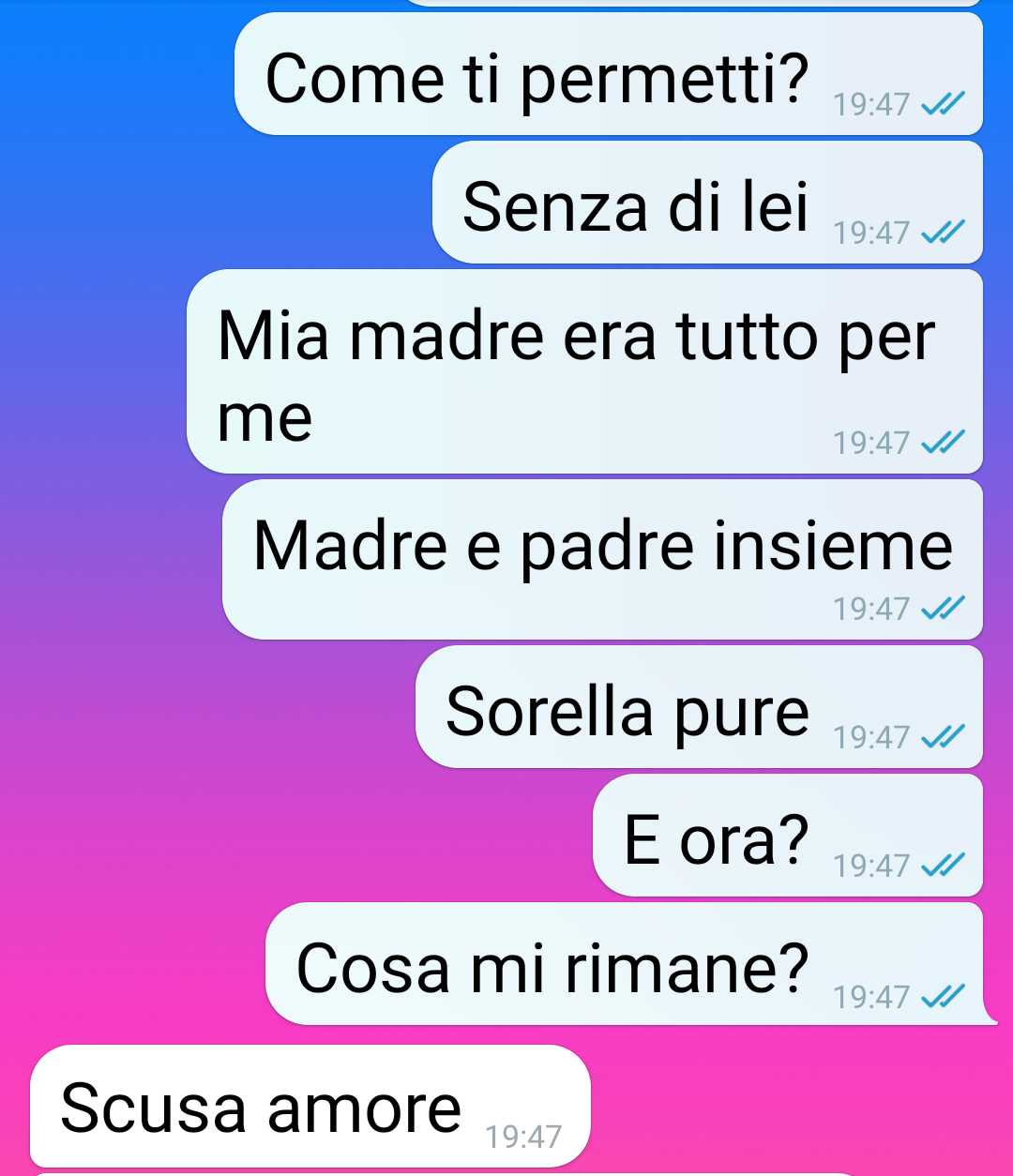Tap the 19:47 timestamp beside 'E ora?'

871,866
